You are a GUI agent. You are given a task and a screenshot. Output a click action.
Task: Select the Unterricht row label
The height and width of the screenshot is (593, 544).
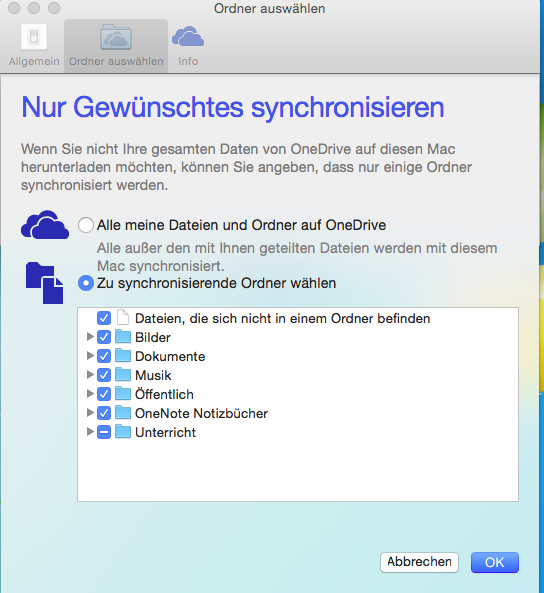click(165, 432)
